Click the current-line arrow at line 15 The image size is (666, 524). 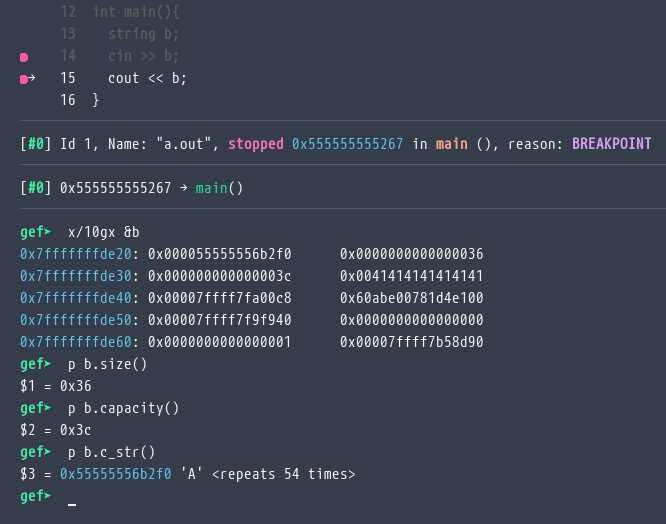[32, 78]
